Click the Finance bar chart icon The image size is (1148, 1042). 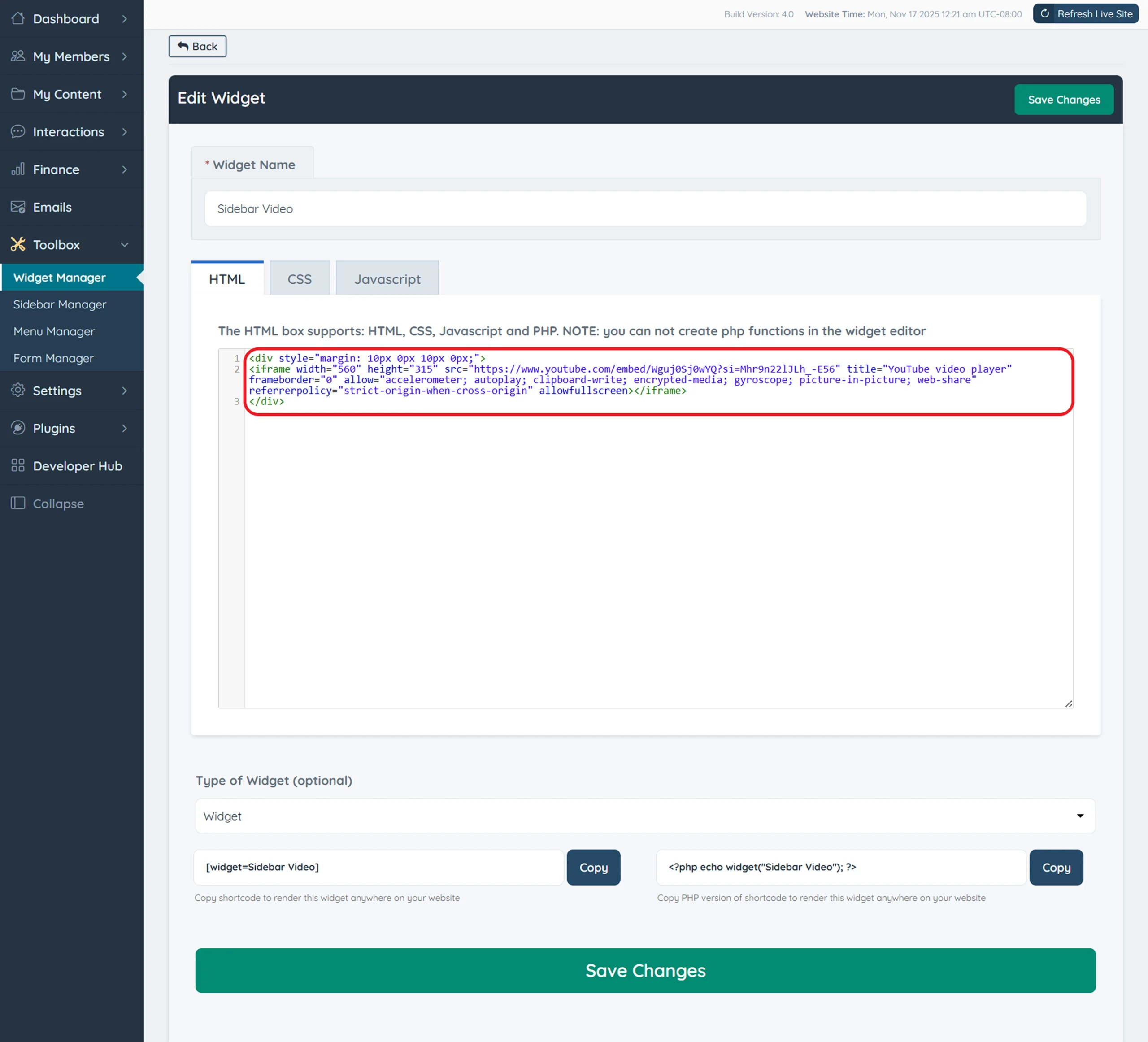[17, 169]
